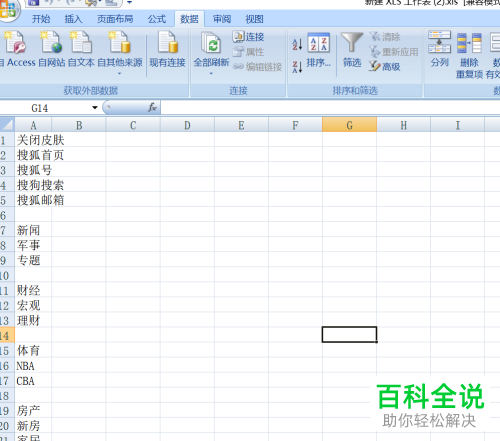Open the Name Box dropdown arrow
This screenshot has width=500, height=441.
tap(95, 108)
